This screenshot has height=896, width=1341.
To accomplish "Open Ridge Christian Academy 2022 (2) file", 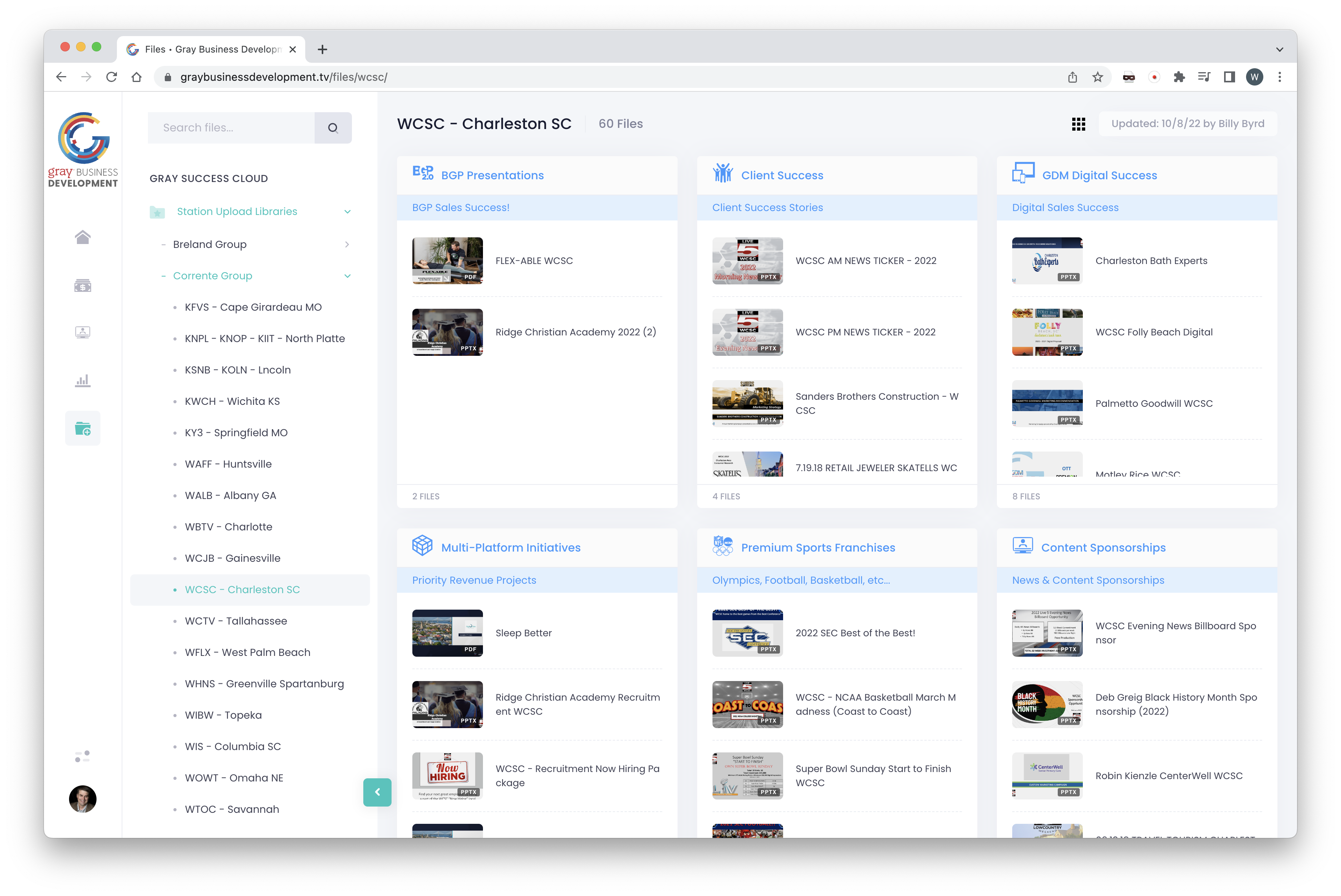I will pos(576,332).
